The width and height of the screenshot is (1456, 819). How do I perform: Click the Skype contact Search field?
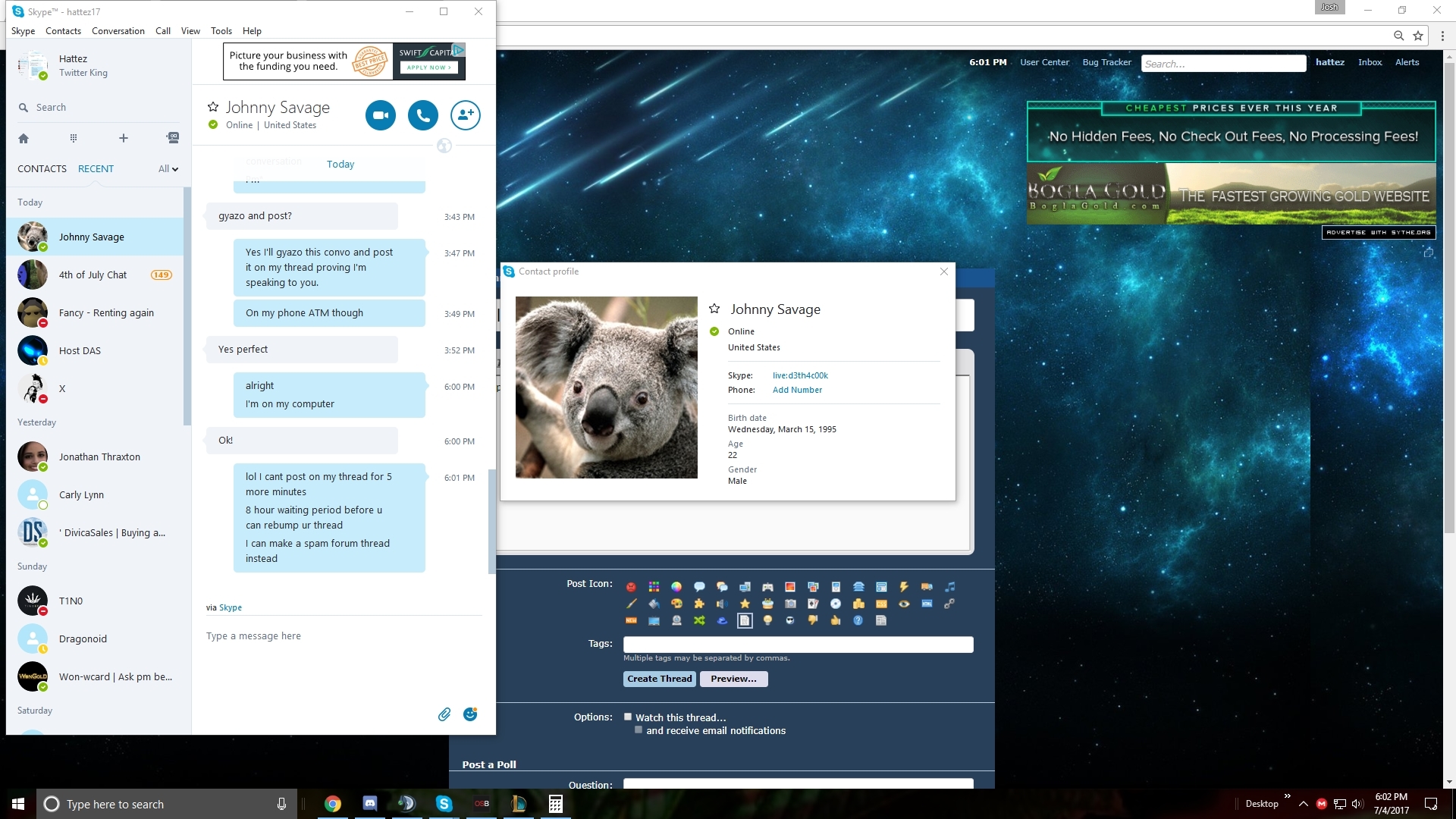coord(99,108)
